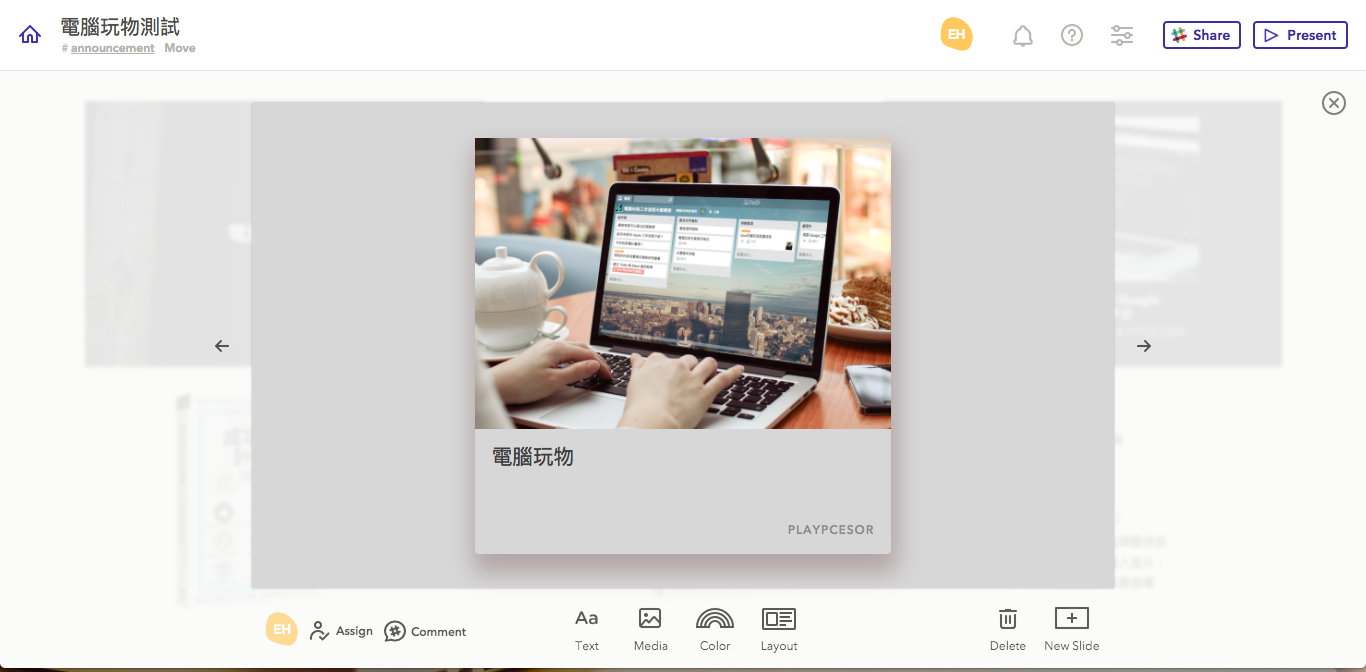This screenshot has height=672, width=1366.
Task: Add a New Slide
Action: tap(1072, 630)
